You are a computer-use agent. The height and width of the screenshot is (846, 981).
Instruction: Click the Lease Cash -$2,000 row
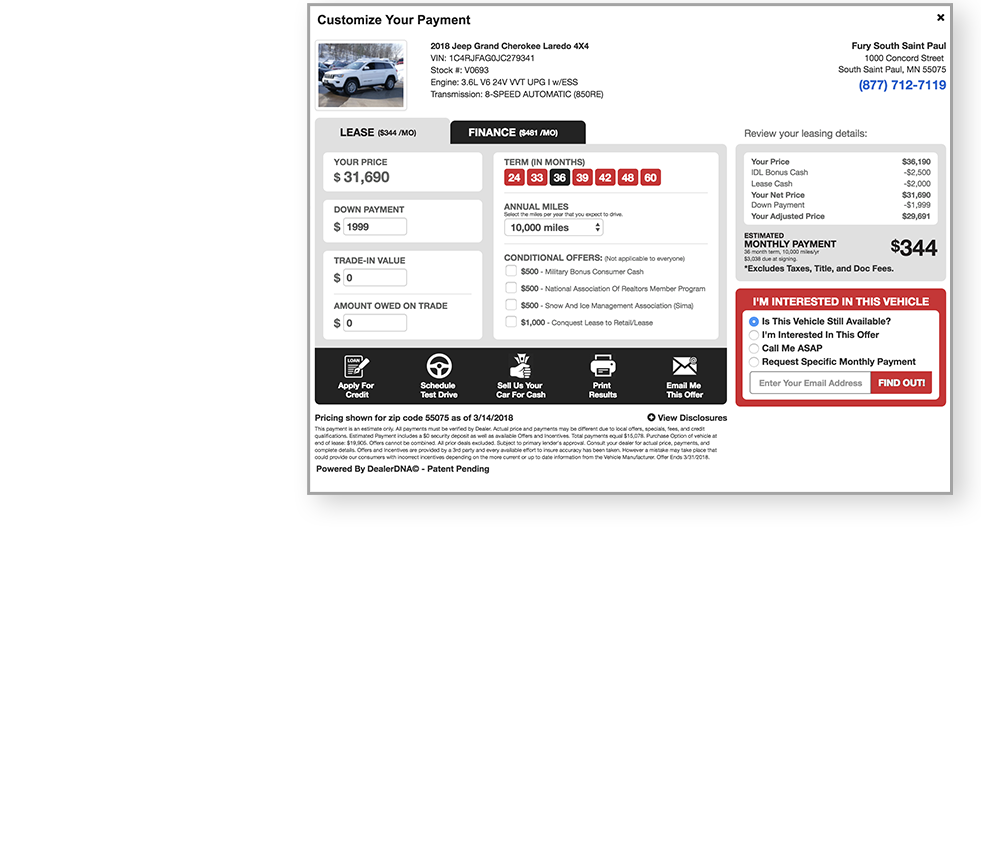coord(840,184)
